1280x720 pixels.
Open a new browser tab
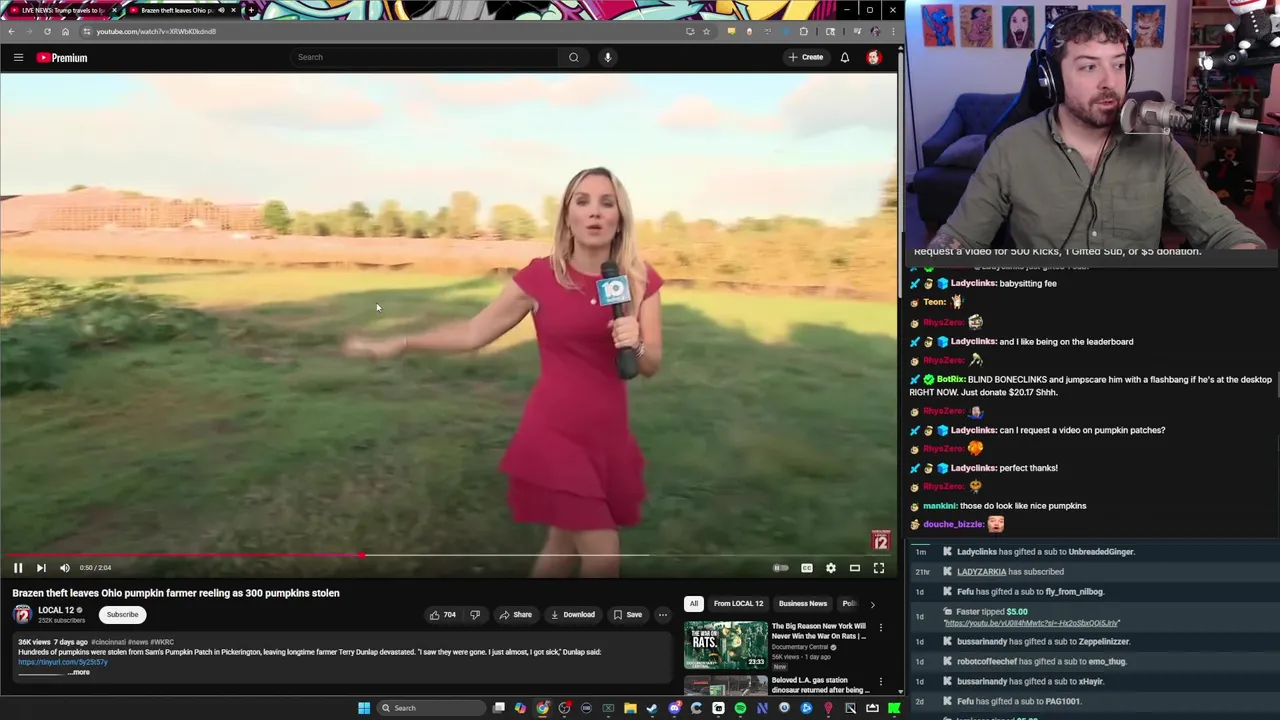coord(251,10)
